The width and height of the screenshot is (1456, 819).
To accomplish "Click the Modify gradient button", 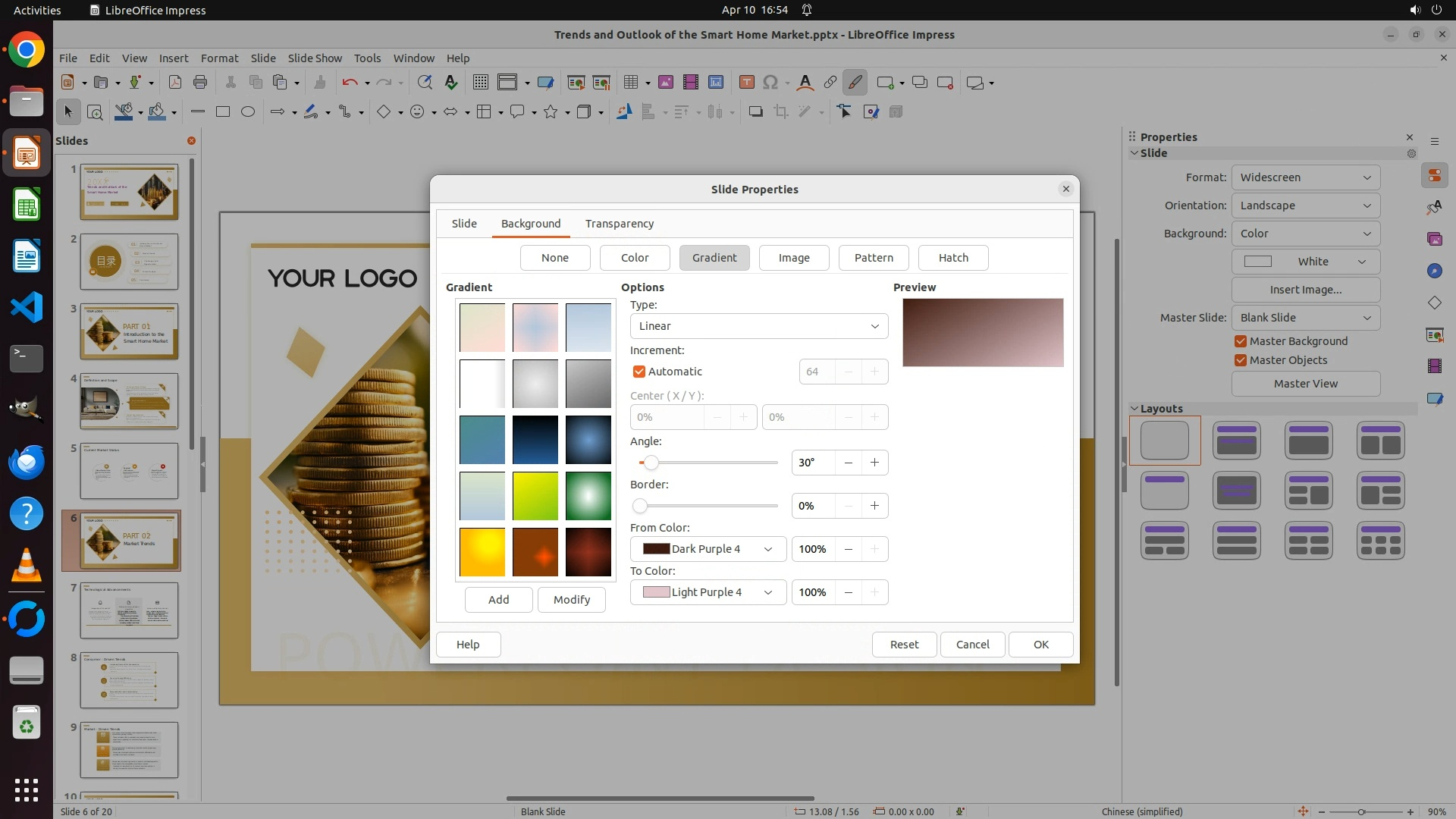I will 571,600.
